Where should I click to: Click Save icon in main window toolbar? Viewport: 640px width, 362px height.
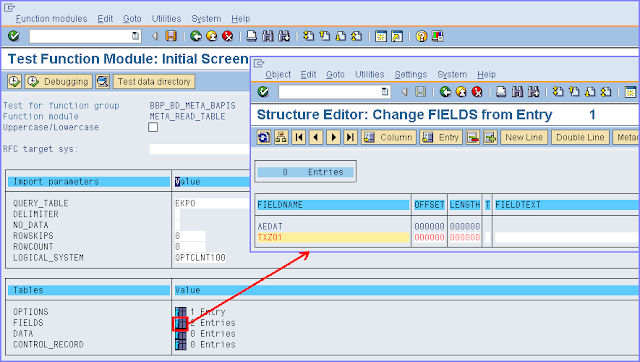(x=171, y=36)
